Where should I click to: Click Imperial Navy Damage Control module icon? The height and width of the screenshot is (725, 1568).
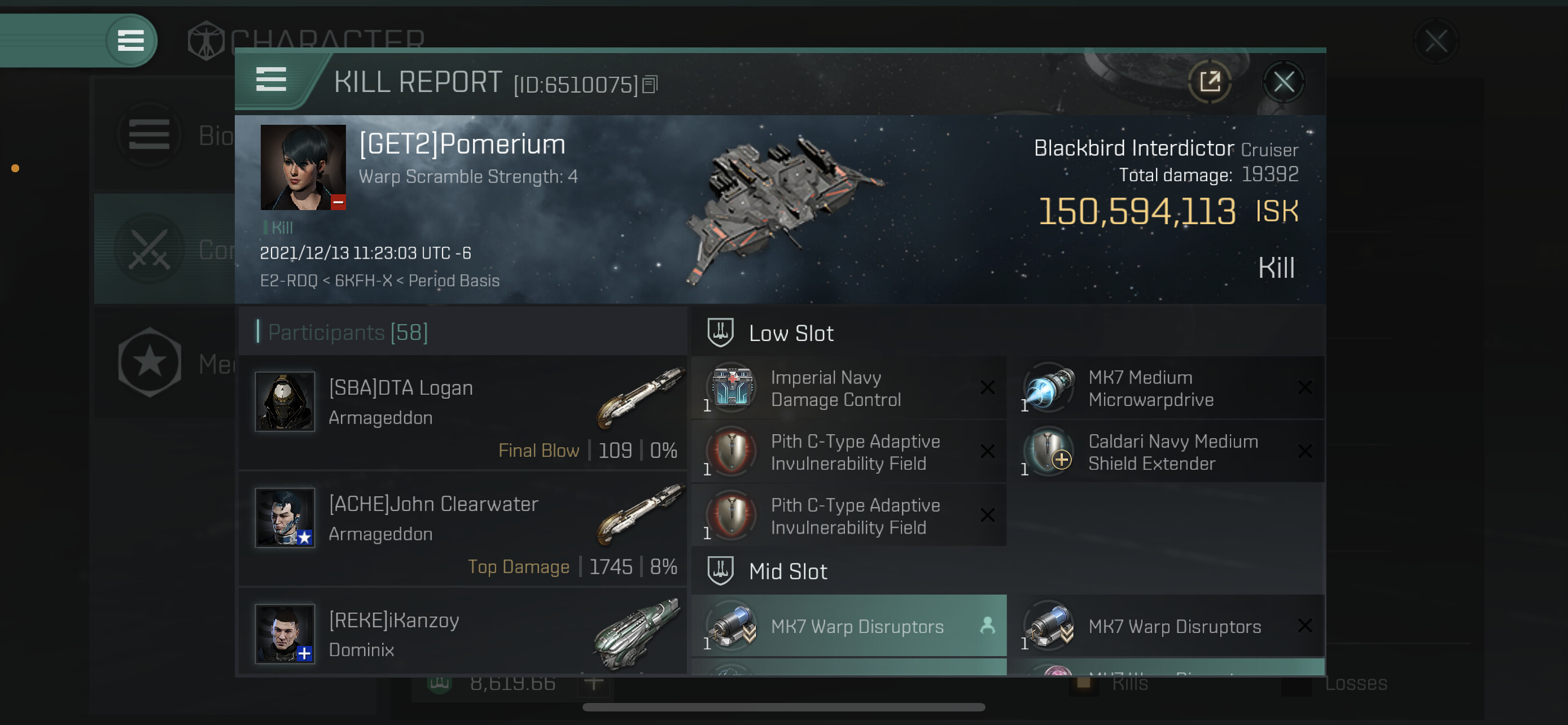click(x=732, y=387)
